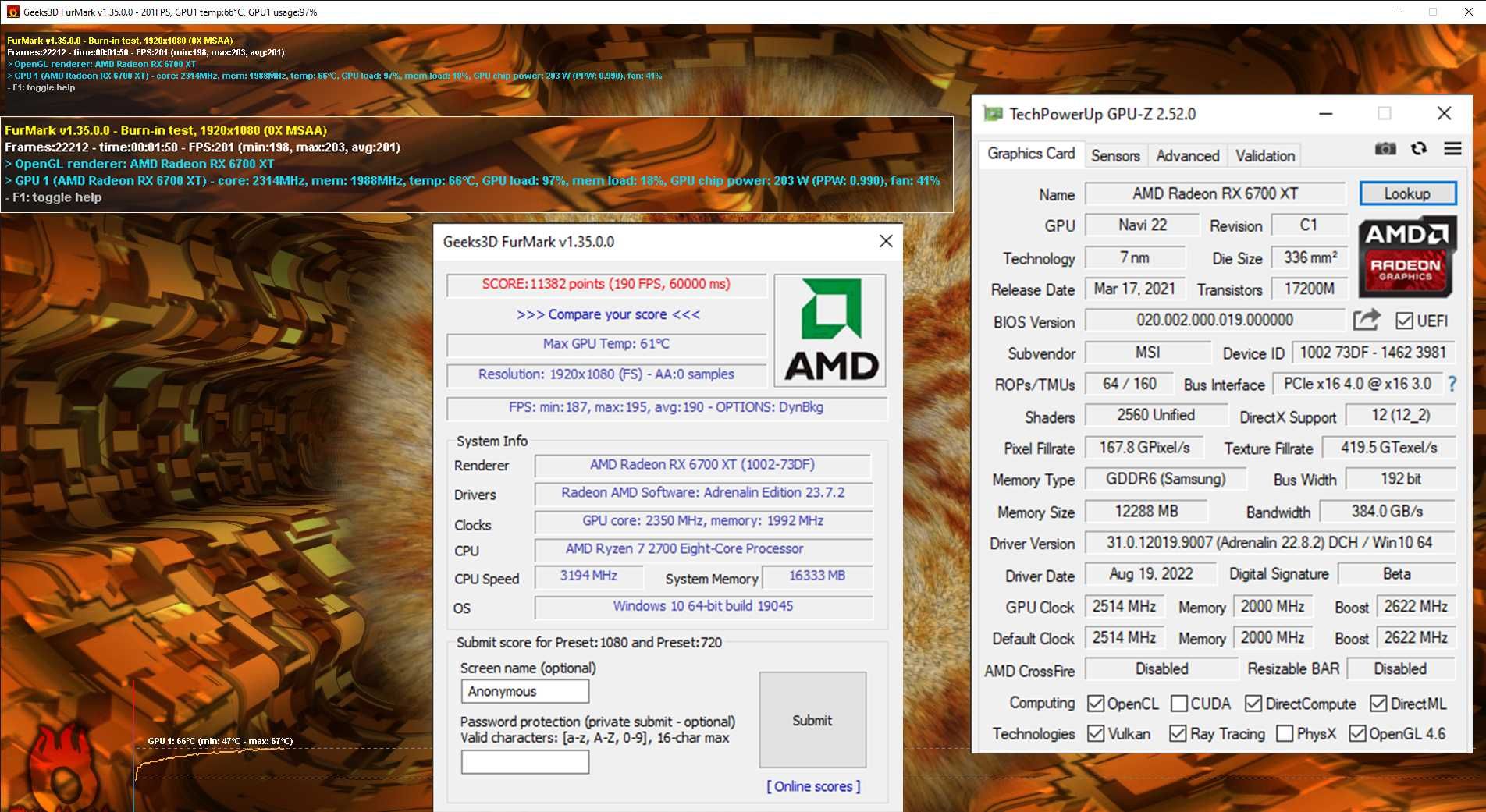
Task: Click the FPS min/max/avg results field
Action: (x=667, y=407)
